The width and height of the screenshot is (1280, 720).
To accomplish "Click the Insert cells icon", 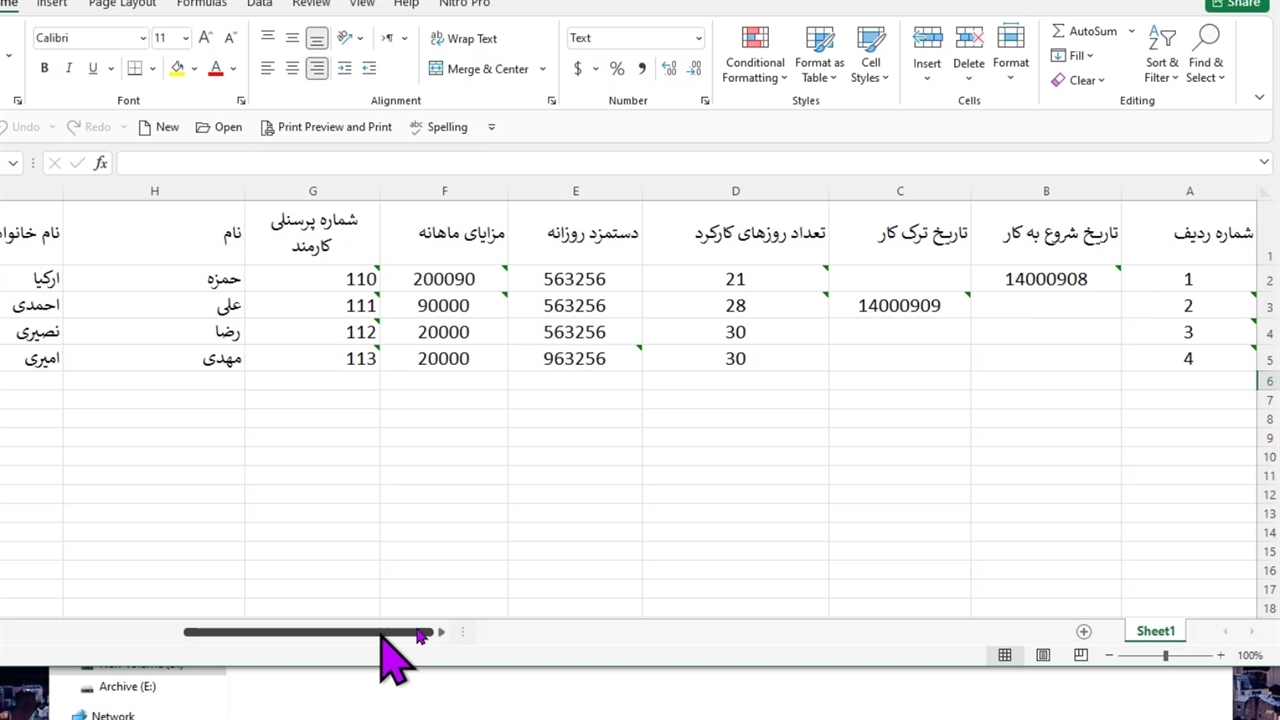I will coord(927,40).
